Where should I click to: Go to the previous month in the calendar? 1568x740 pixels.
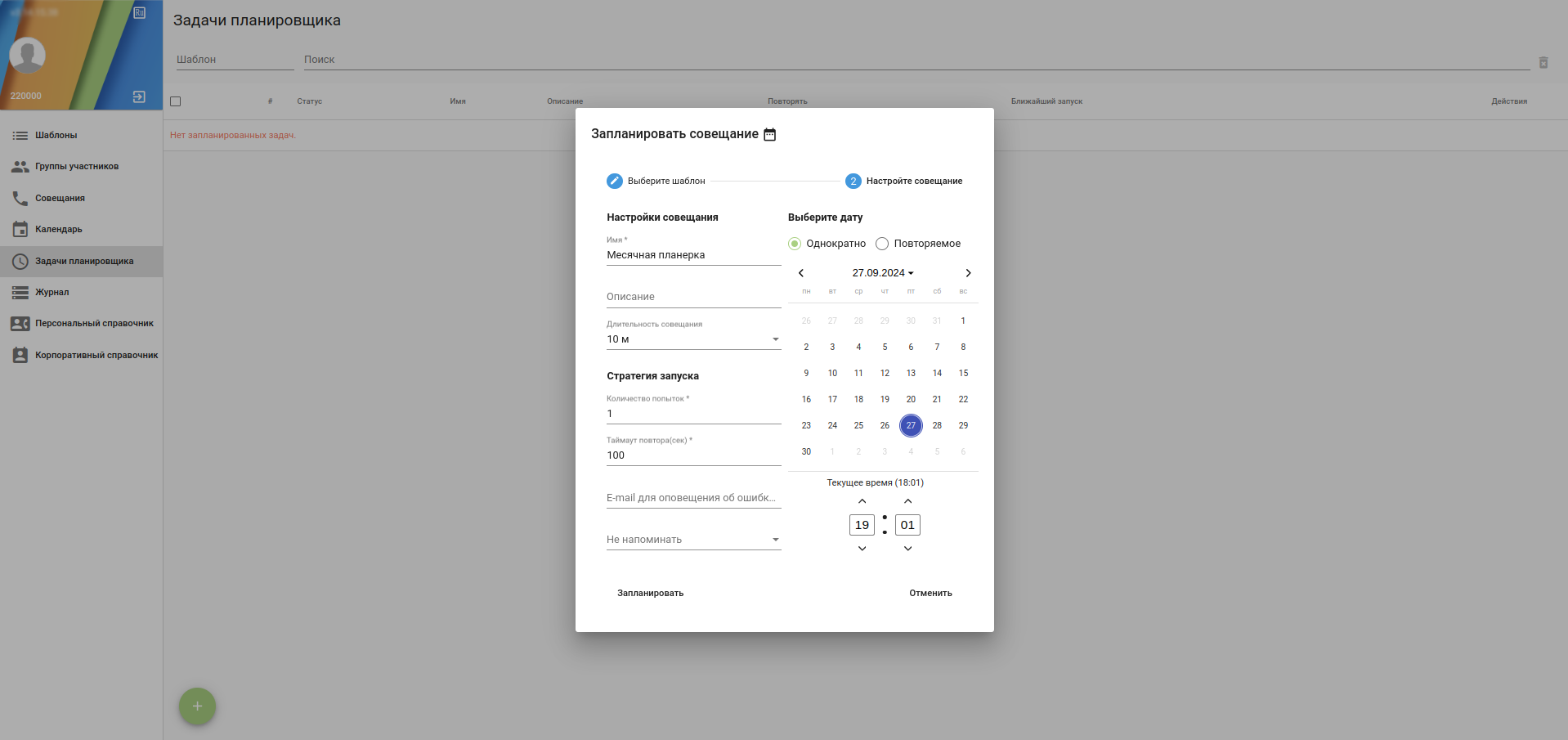801,273
